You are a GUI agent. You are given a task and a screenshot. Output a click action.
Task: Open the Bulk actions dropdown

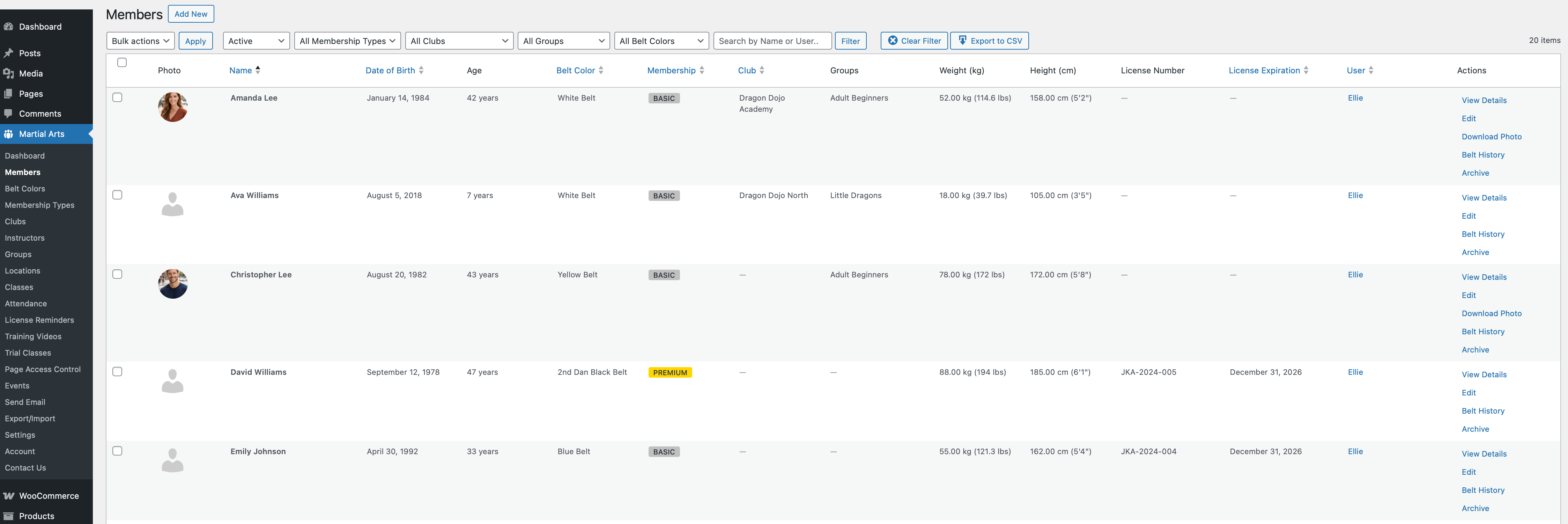coord(139,40)
